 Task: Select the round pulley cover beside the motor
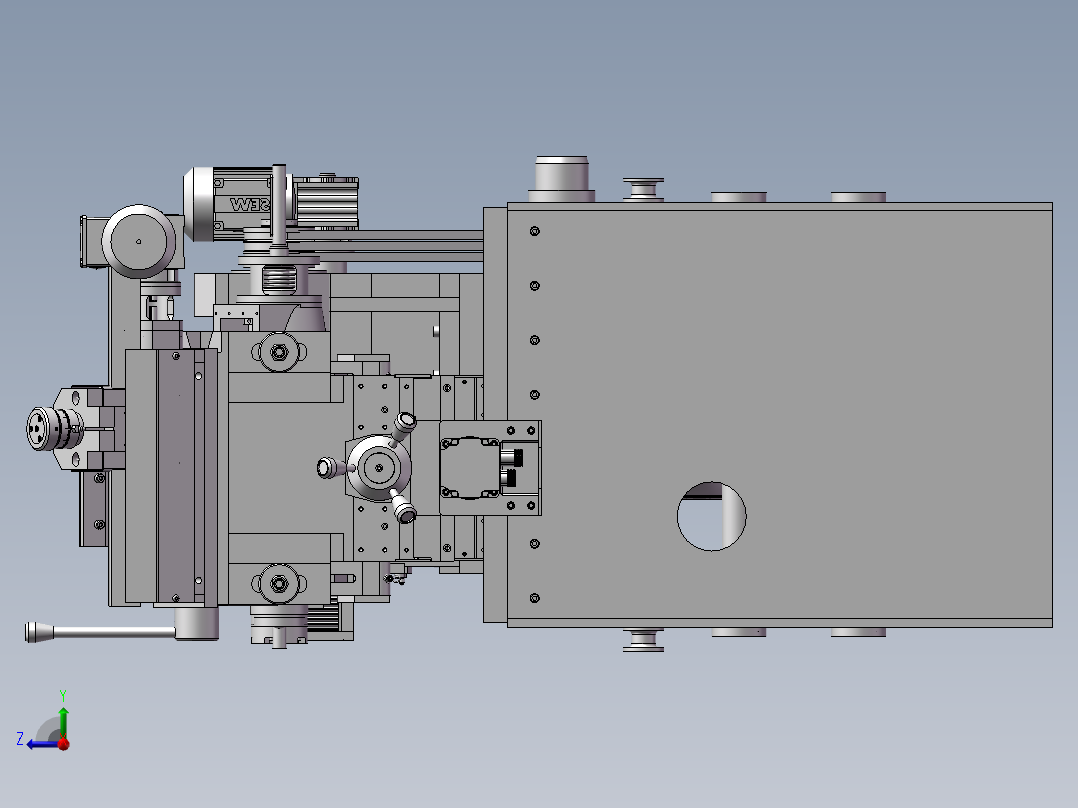tap(139, 241)
